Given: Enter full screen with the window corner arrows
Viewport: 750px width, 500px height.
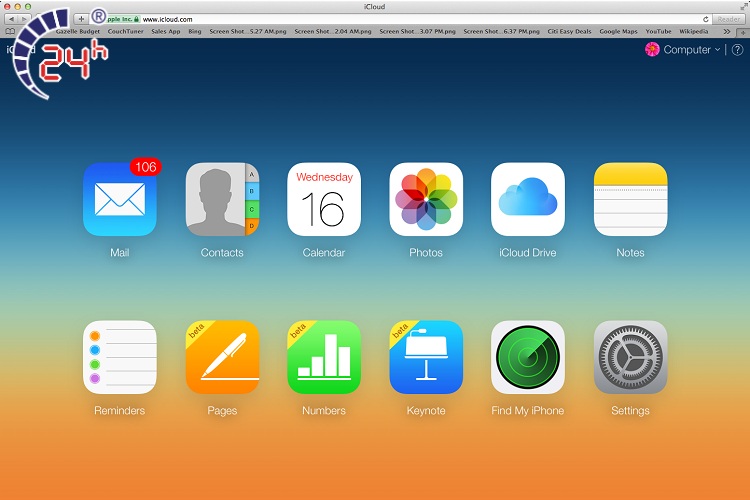Looking at the screenshot, I should (744, 6).
